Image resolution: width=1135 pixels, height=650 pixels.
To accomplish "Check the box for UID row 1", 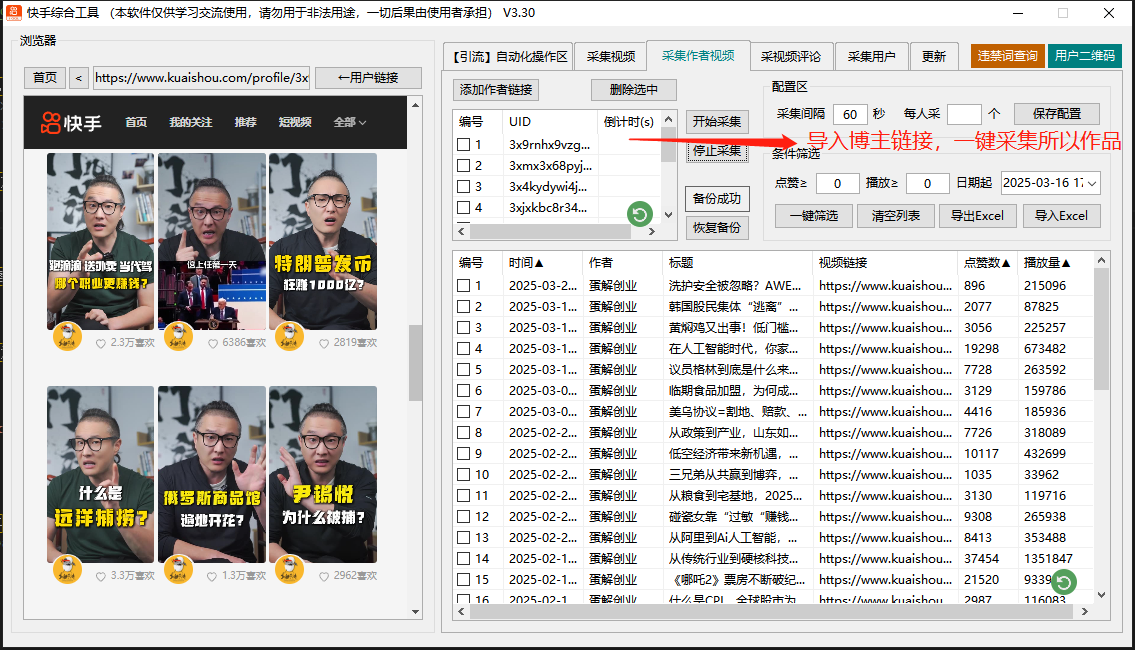I will [463, 145].
